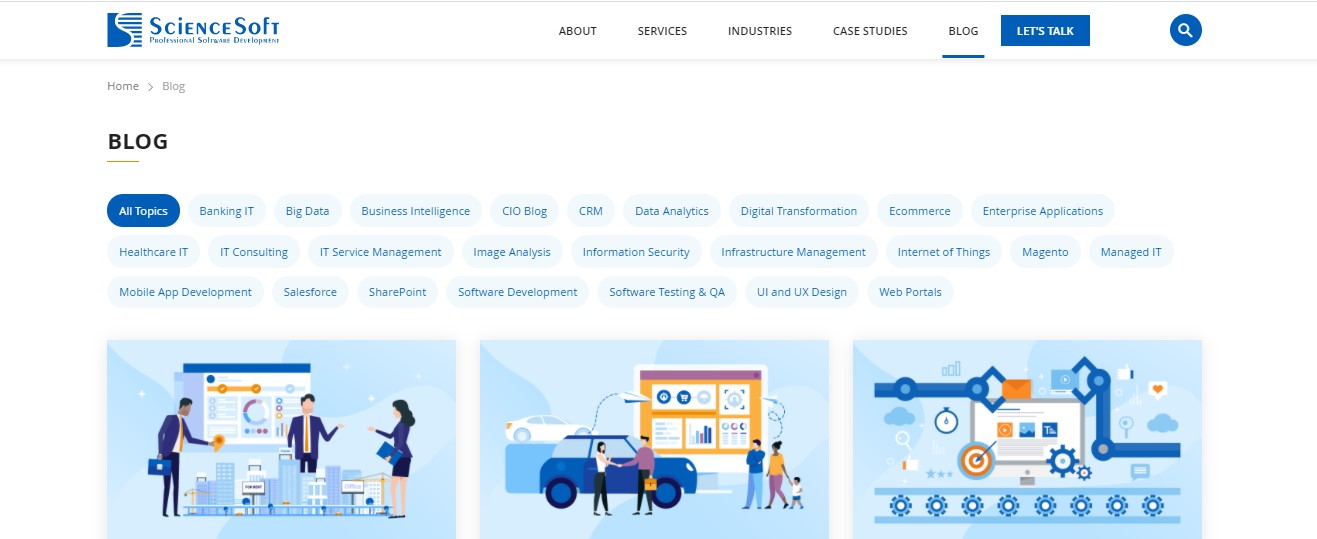Filter blog by Big Data

pyautogui.click(x=307, y=211)
